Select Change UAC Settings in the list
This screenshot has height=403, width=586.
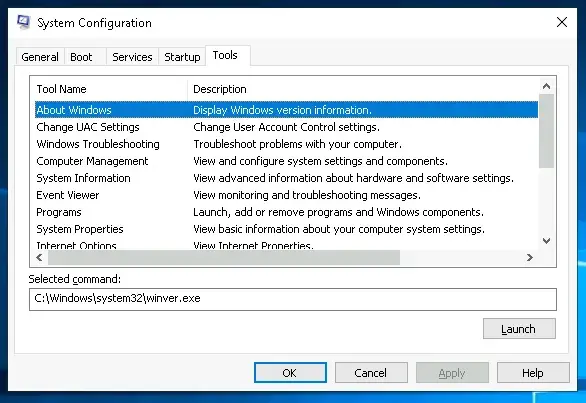(x=286, y=127)
